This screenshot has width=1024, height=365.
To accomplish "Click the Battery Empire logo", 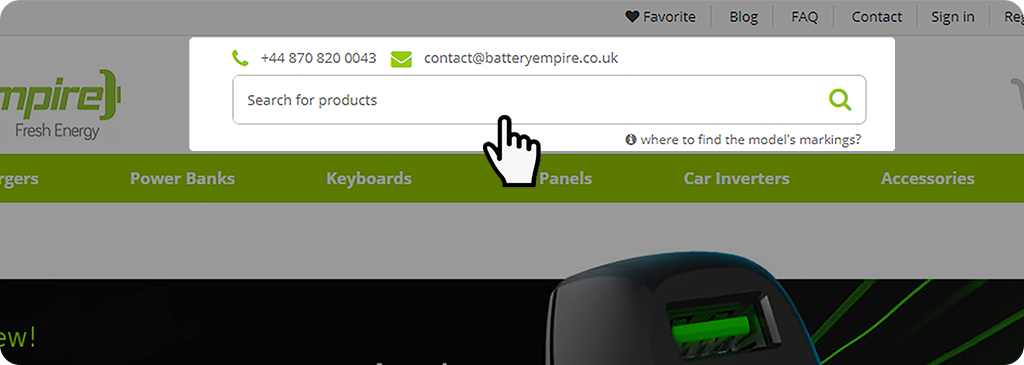I will point(60,104).
